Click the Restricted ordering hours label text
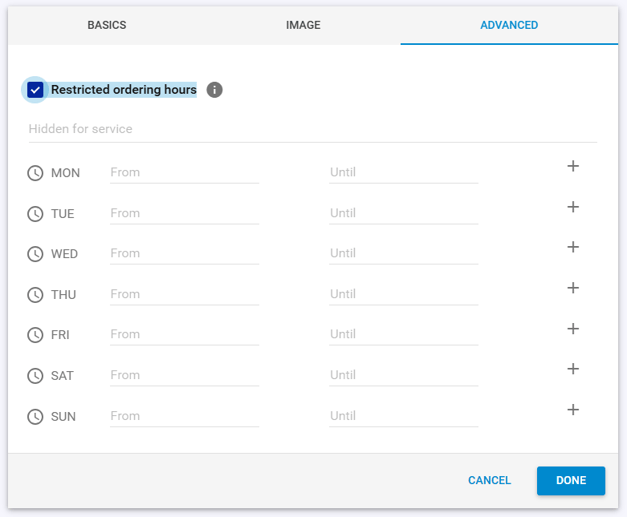The width and height of the screenshot is (627, 517). click(124, 90)
